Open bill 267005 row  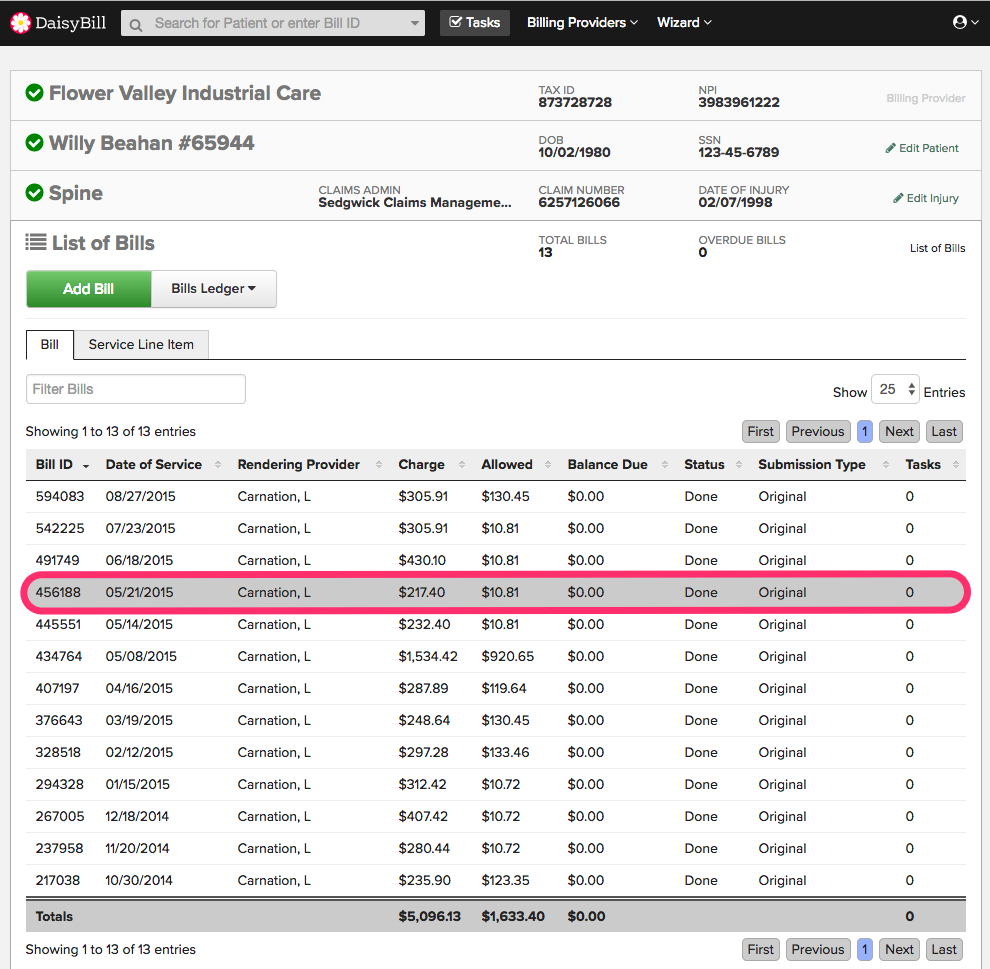click(496, 816)
